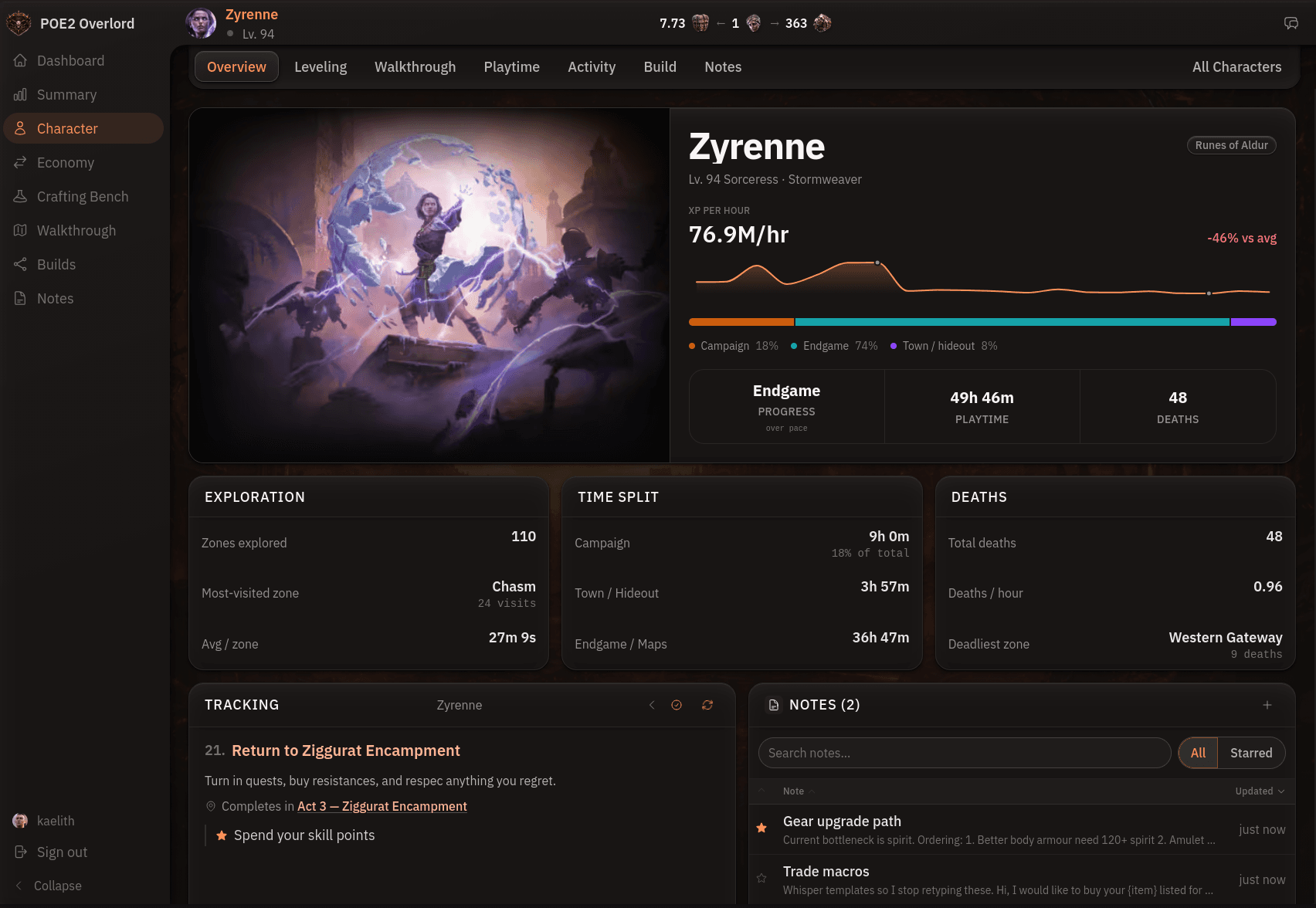Click the Runes of Aldur league badge
Viewport: 1316px width, 908px height.
click(1232, 145)
